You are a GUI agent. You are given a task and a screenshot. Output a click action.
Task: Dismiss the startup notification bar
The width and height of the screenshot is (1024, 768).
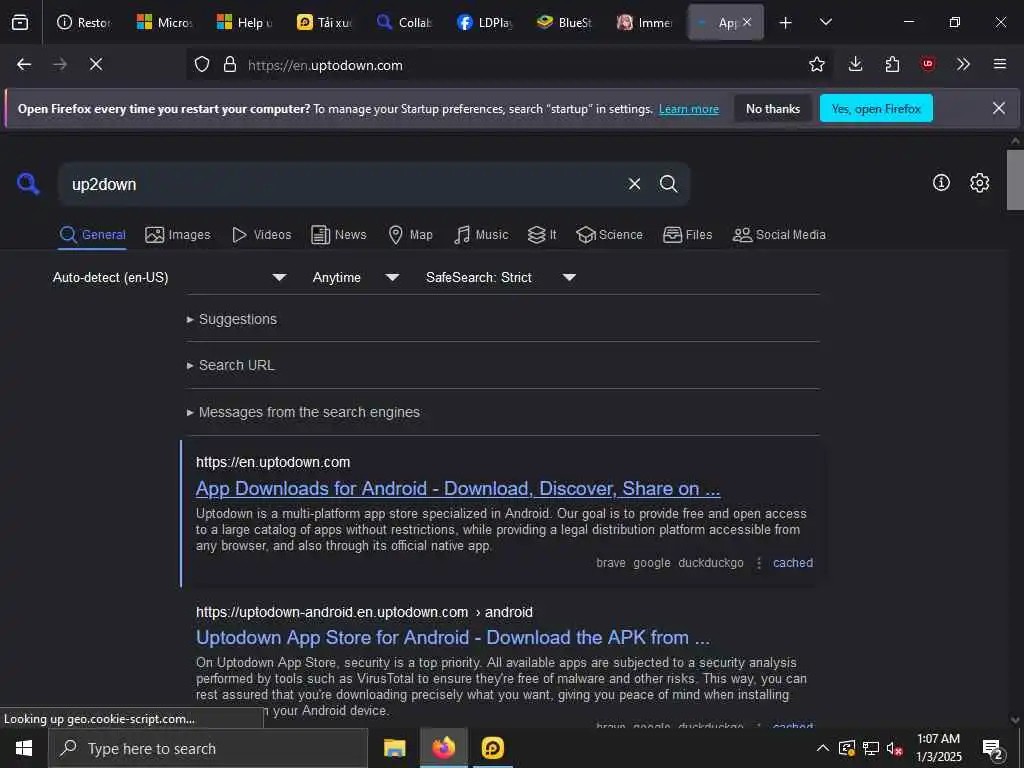(999, 108)
